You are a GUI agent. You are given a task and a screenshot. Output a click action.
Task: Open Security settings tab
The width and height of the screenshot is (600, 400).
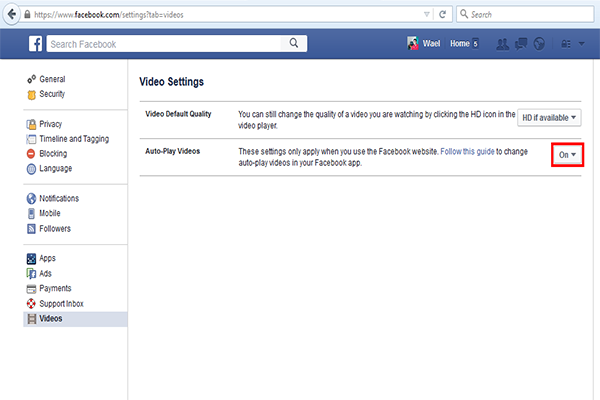pyautogui.click(x=52, y=94)
